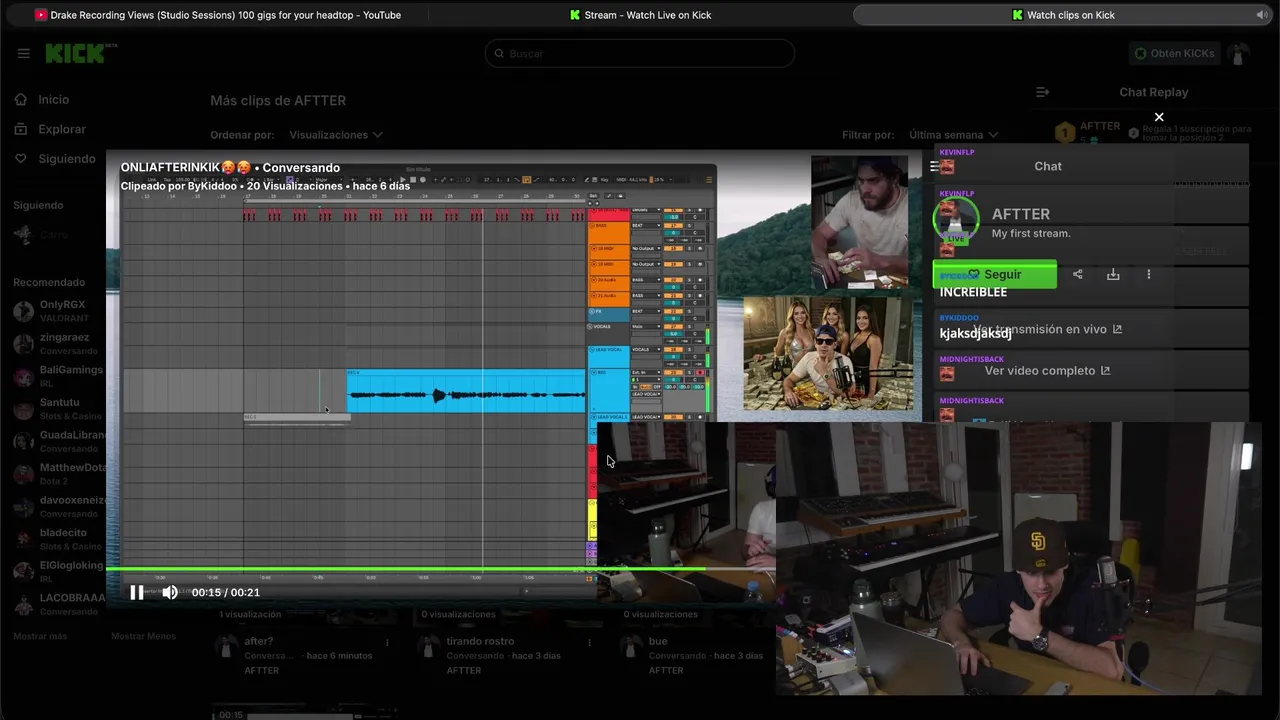Open the Ordenar por Visualizaciones dropdown
1280x720 pixels.
pos(335,135)
